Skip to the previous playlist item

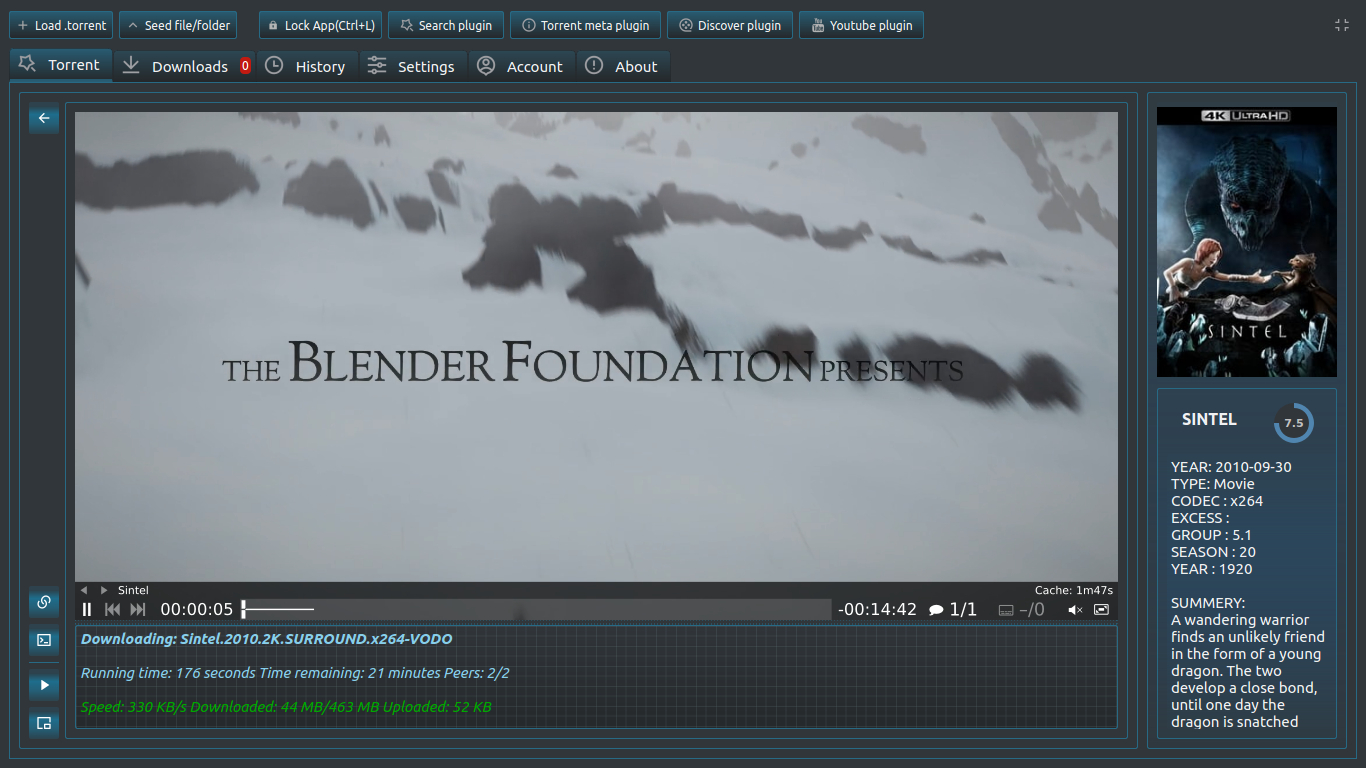[x=113, y=609]
